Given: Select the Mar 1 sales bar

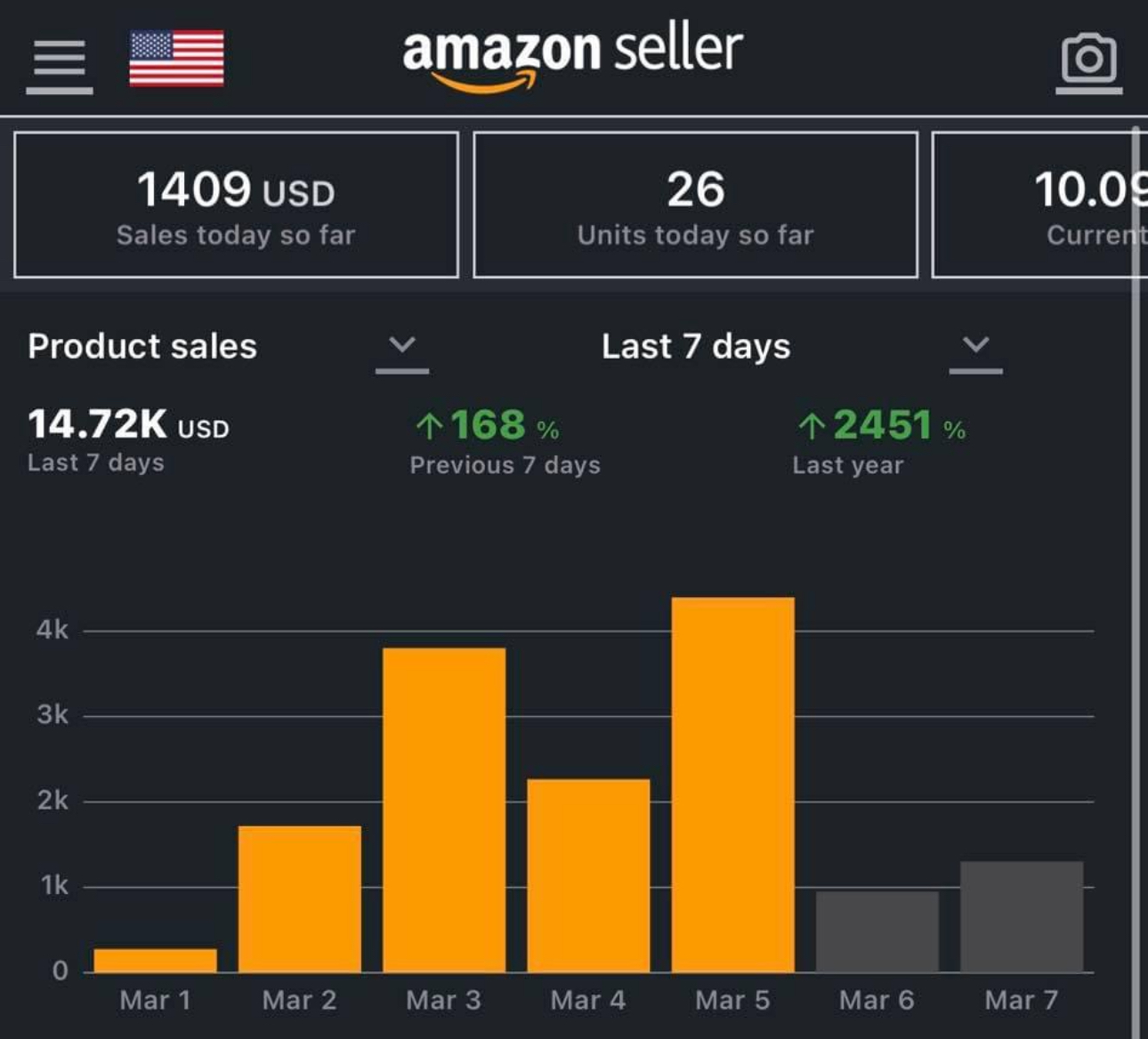Looking at the screenshot, I should [x=156, y=961].
